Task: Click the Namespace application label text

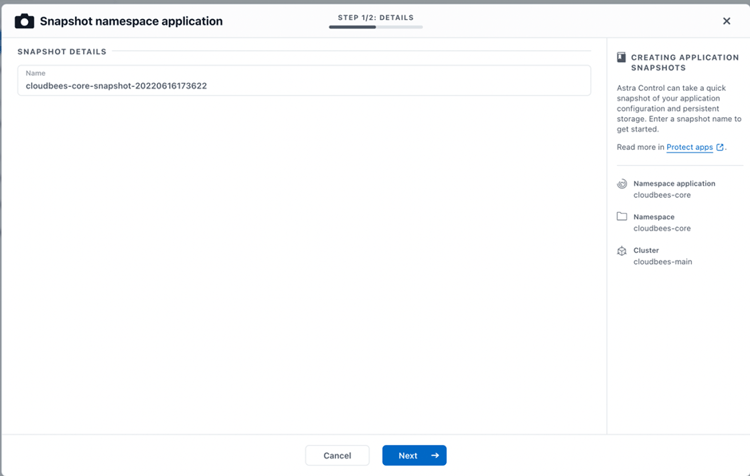Action: point(674,184)
